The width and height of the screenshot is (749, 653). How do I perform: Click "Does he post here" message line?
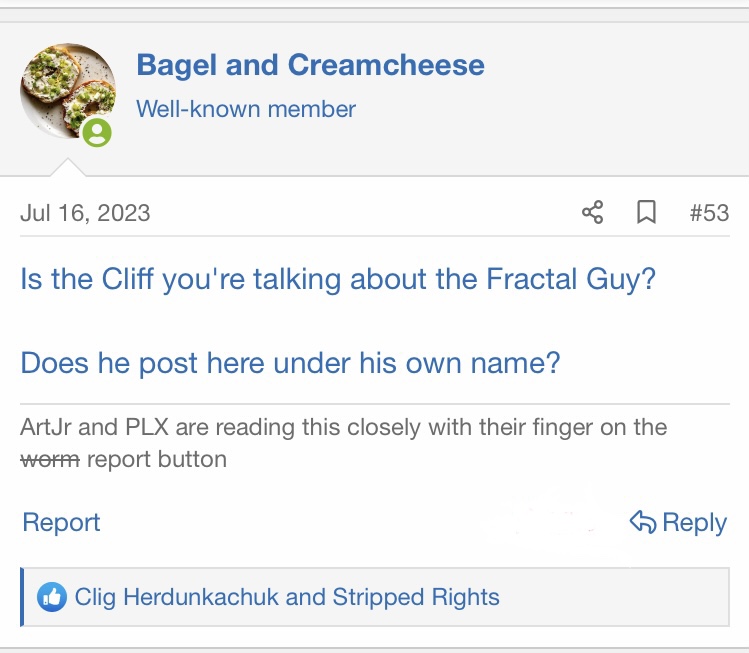pyautogui.click(x=290, y=362)
